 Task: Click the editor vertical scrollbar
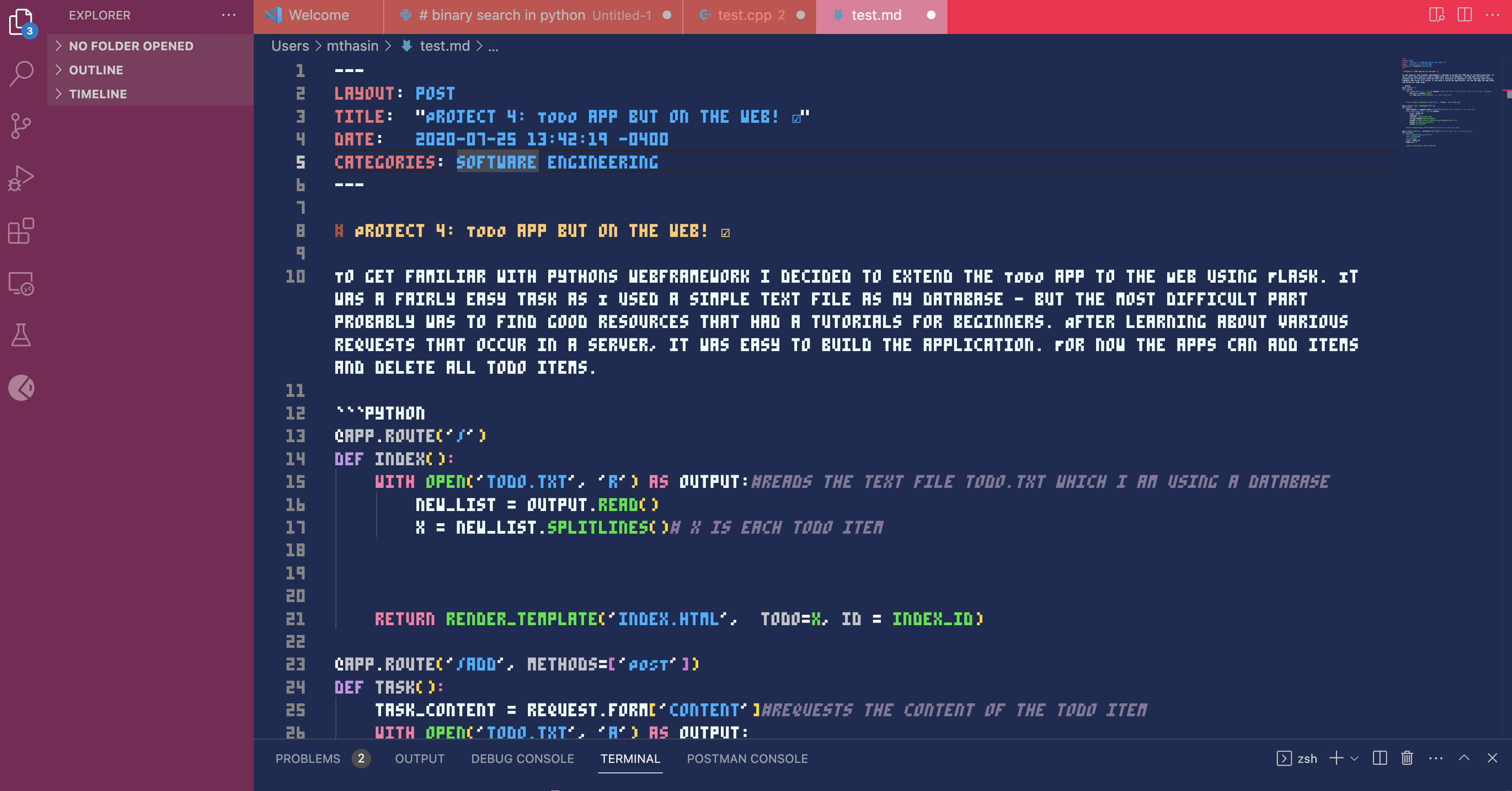point(1507,398)
